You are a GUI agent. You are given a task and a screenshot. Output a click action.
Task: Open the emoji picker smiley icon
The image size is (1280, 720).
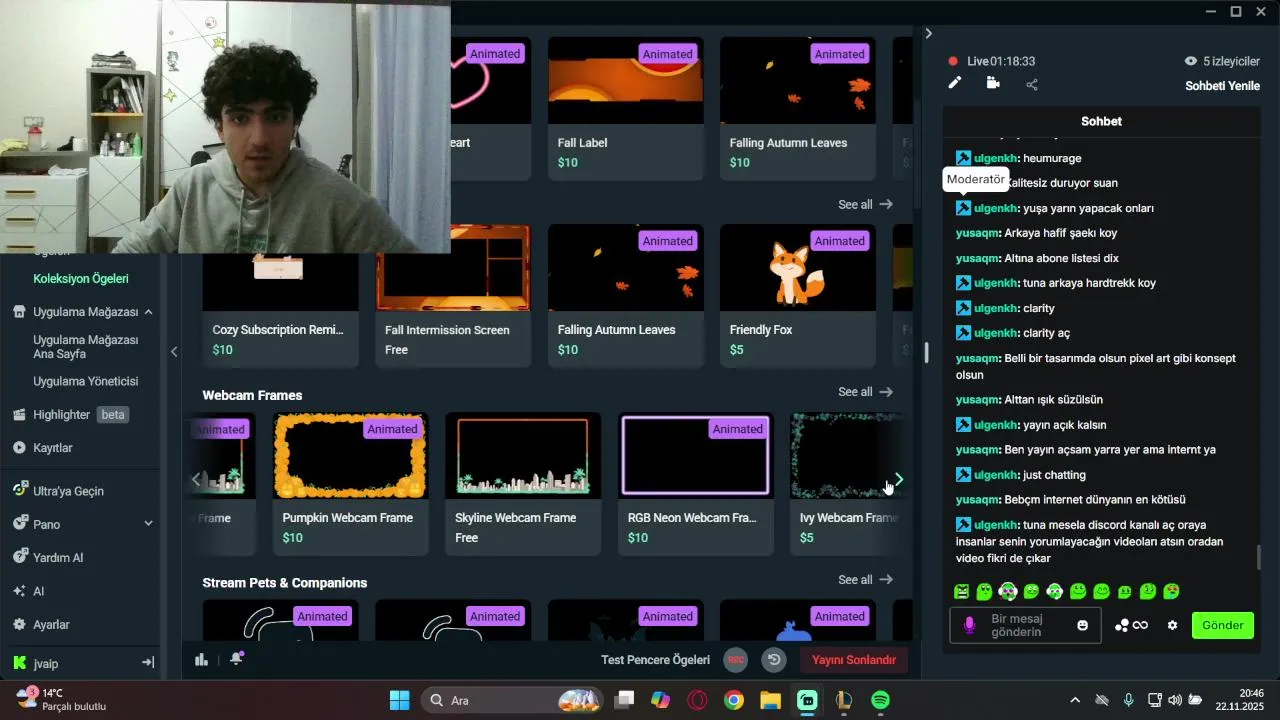tap(1082, 625)
